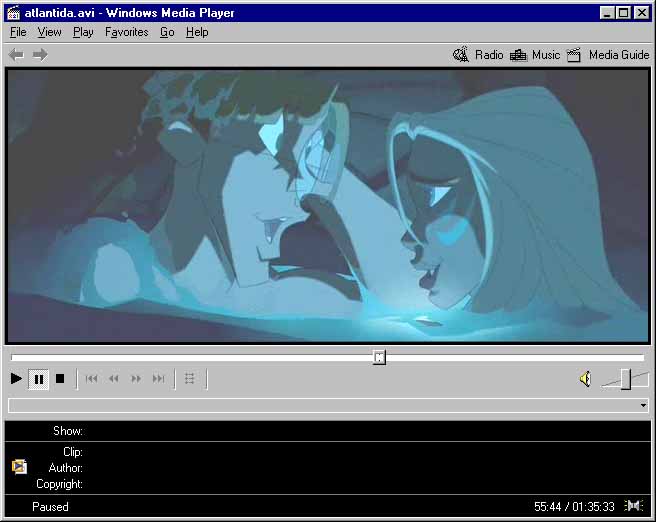The height and width of the screenshot is (522, 656).
Task: Open the Media Guide link
Action: click(608, 55)
